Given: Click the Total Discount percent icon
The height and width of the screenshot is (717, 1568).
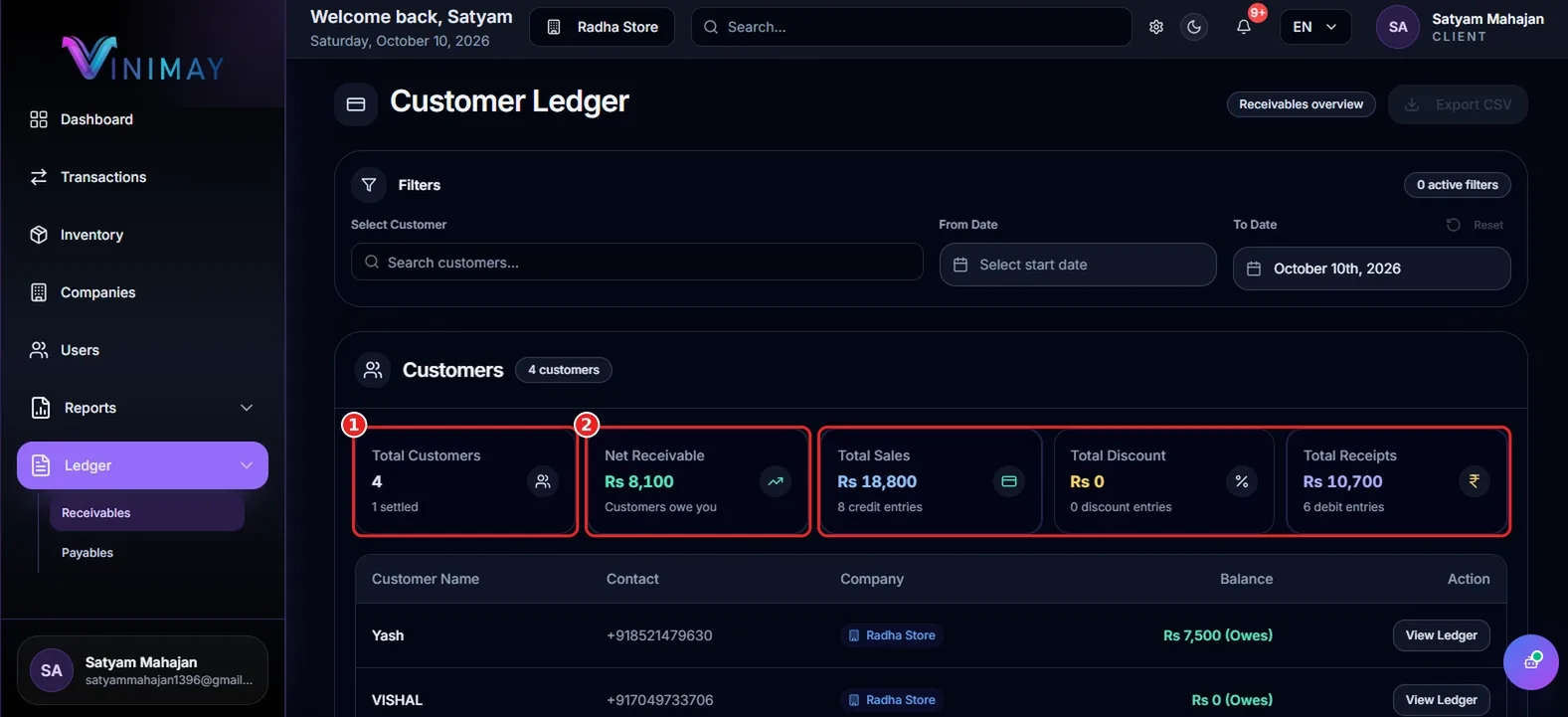Looking at the screenshot, I should click(x=1241, y=481).
